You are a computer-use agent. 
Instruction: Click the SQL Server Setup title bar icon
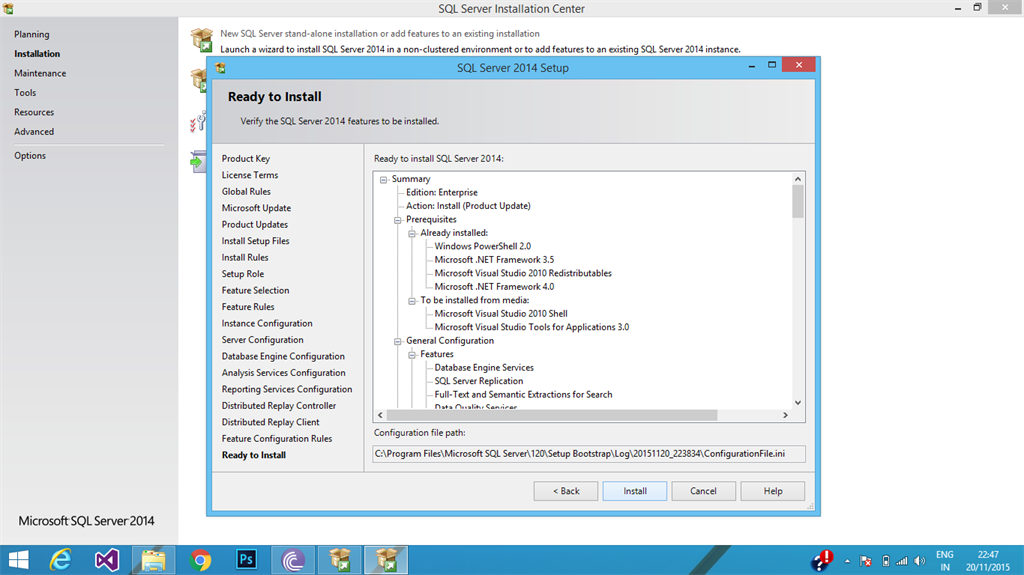(221, 67)
